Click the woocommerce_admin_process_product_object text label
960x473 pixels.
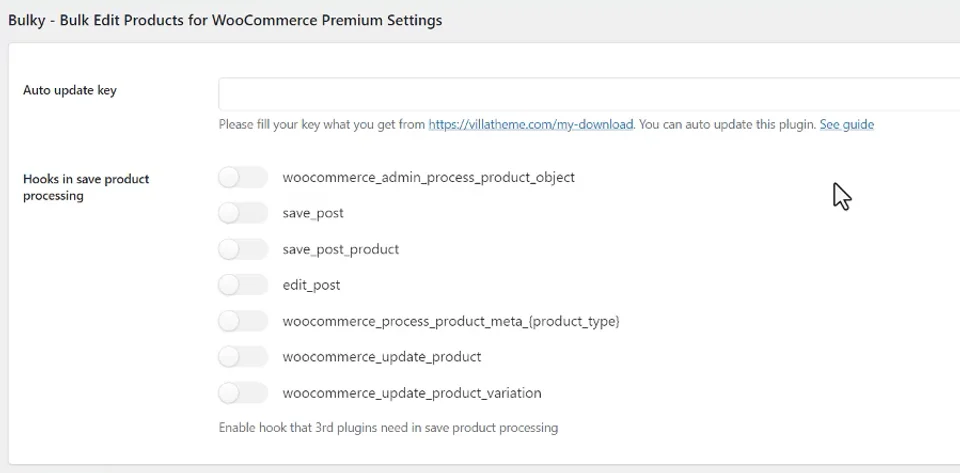click(x=429, y=177)
